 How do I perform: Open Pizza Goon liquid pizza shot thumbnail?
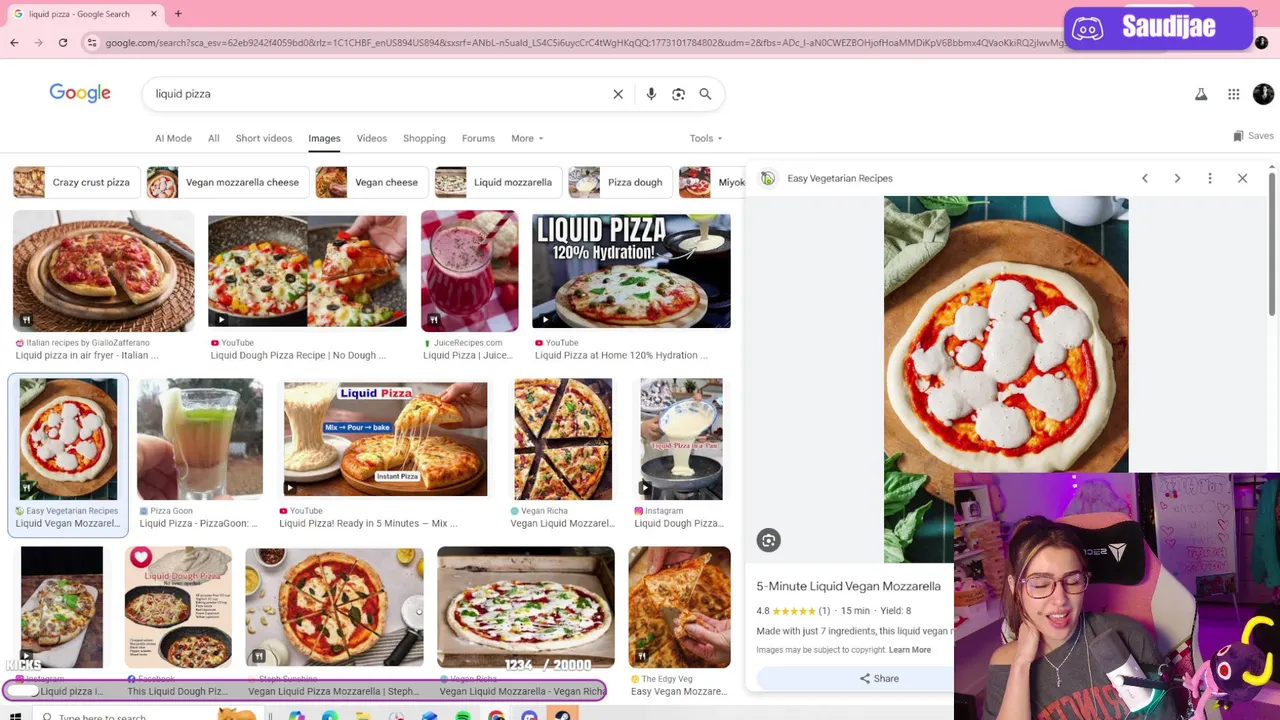[200, 439]
